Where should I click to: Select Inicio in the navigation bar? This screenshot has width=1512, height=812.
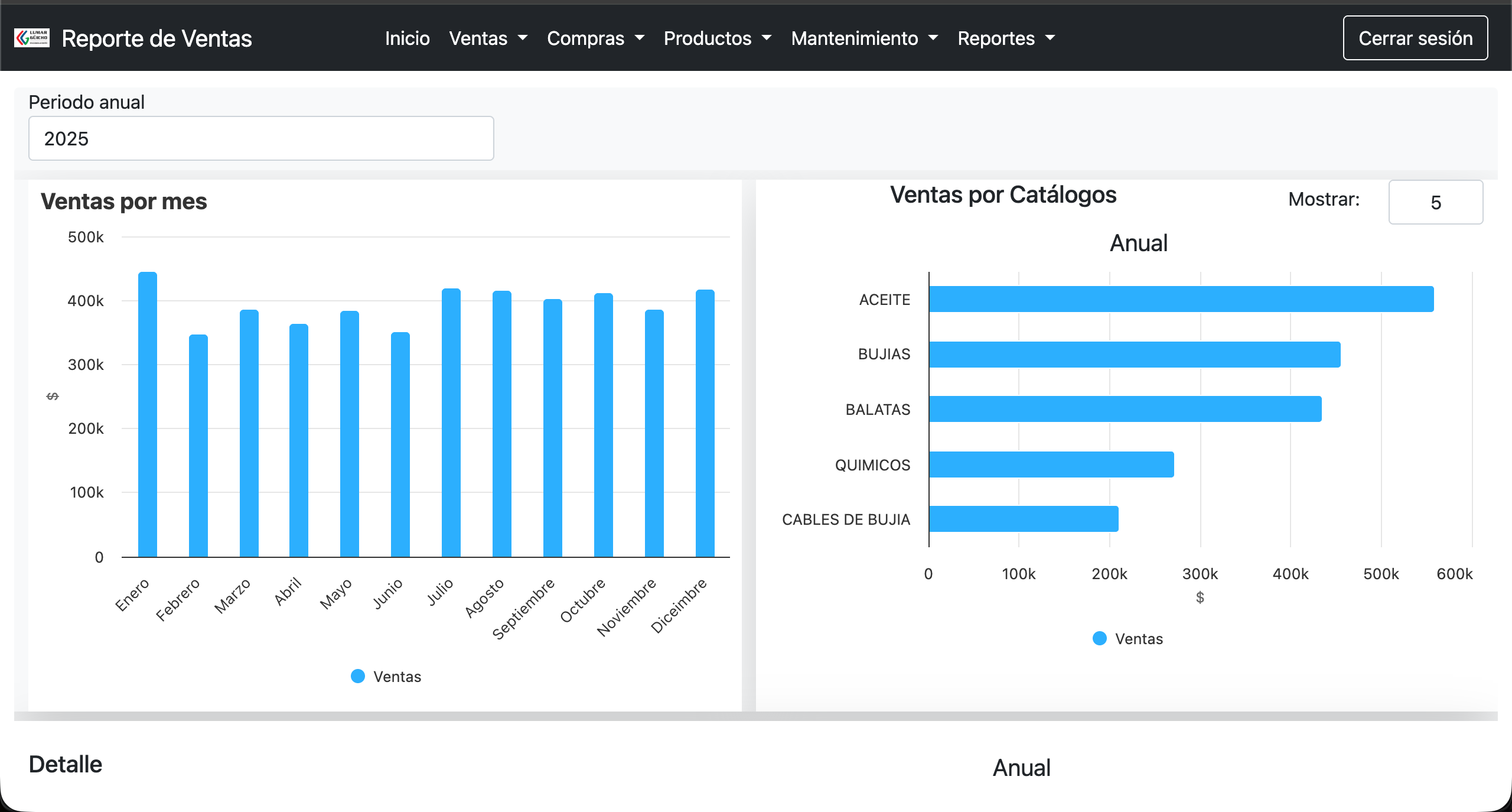(407, 38)
